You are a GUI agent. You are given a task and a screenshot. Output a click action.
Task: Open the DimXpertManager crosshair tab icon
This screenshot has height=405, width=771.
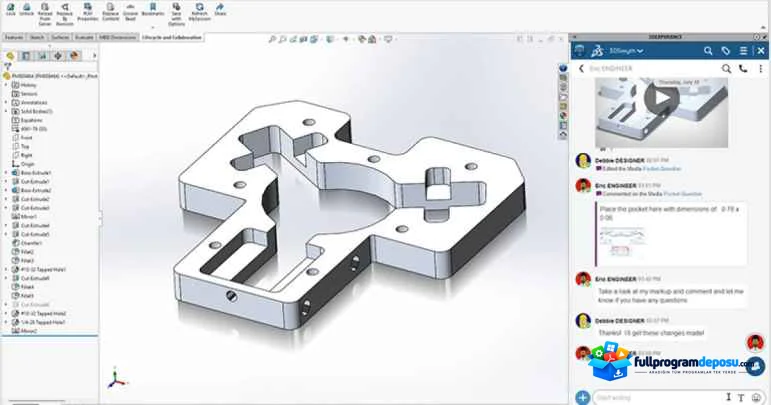click(58, 56)
